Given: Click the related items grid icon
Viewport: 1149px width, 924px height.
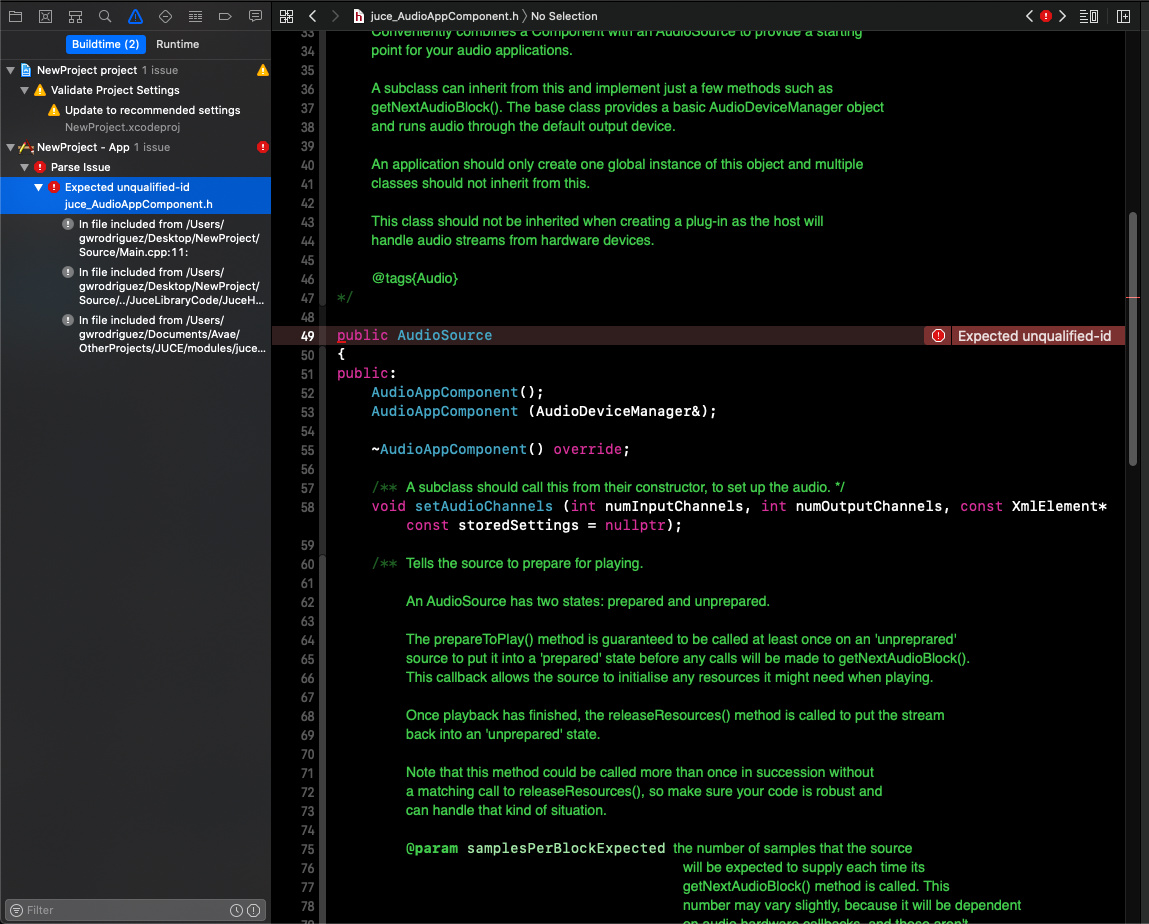Looking at the screenshot, I should coord(287,16).
